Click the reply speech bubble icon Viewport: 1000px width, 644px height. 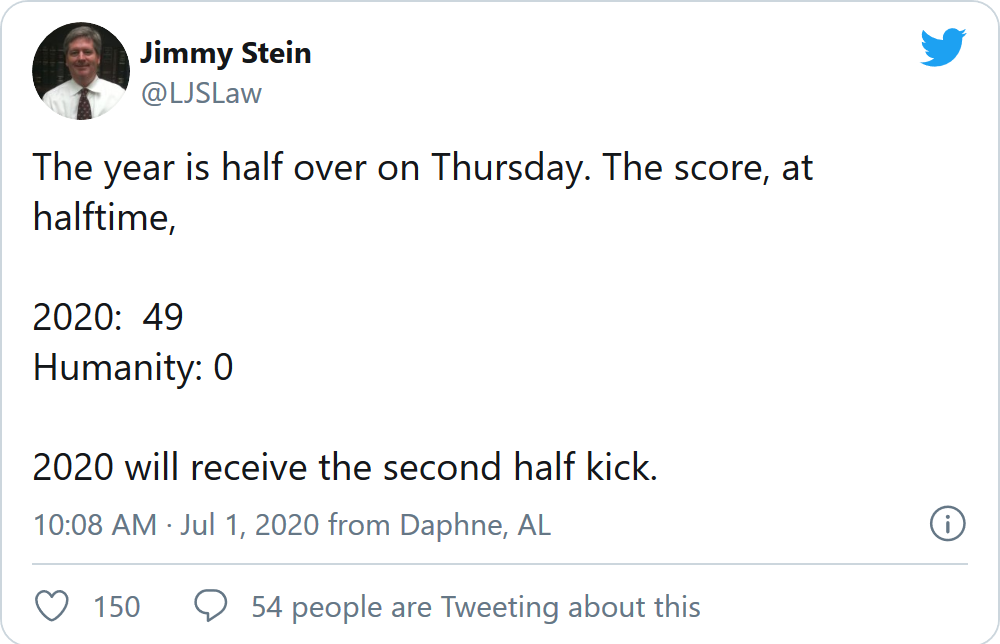pos(210,606)
